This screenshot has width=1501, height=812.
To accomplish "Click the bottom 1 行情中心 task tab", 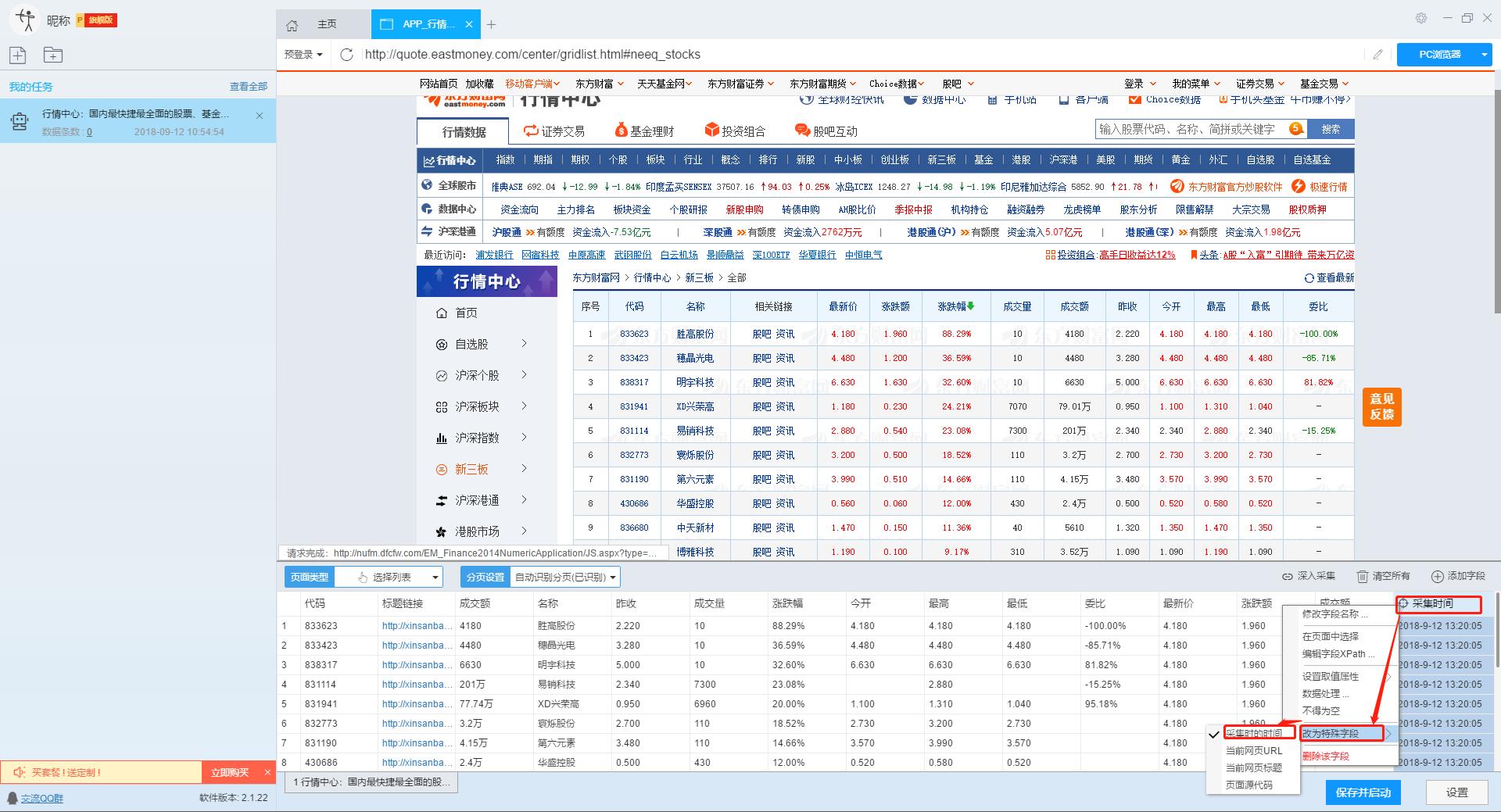I will pos(371,782).
